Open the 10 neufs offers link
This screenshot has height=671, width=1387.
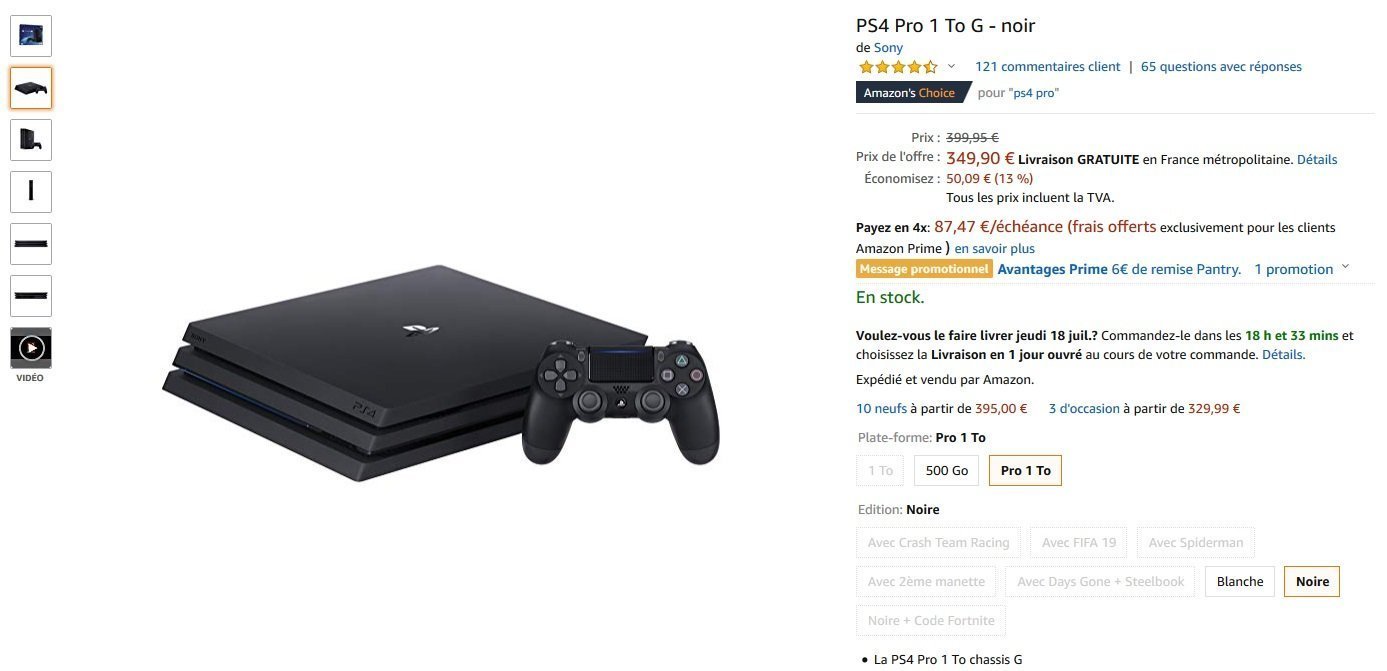click(x=881, y=408)
